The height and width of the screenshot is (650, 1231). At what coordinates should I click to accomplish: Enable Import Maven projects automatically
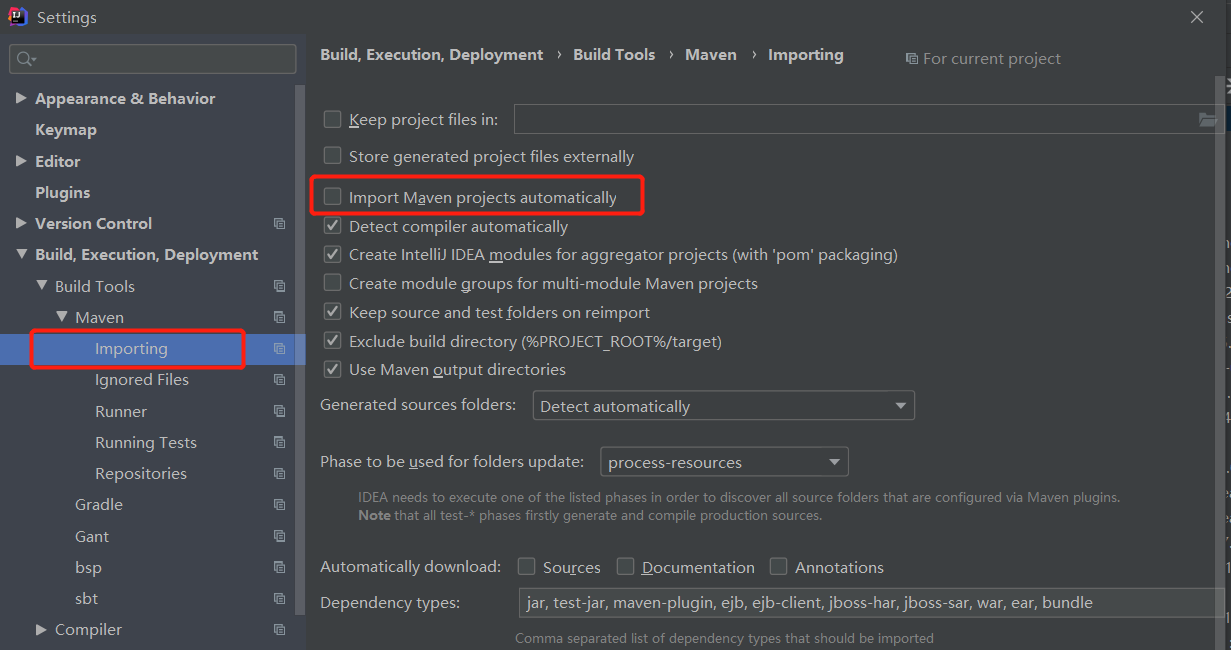pos(332,197)
